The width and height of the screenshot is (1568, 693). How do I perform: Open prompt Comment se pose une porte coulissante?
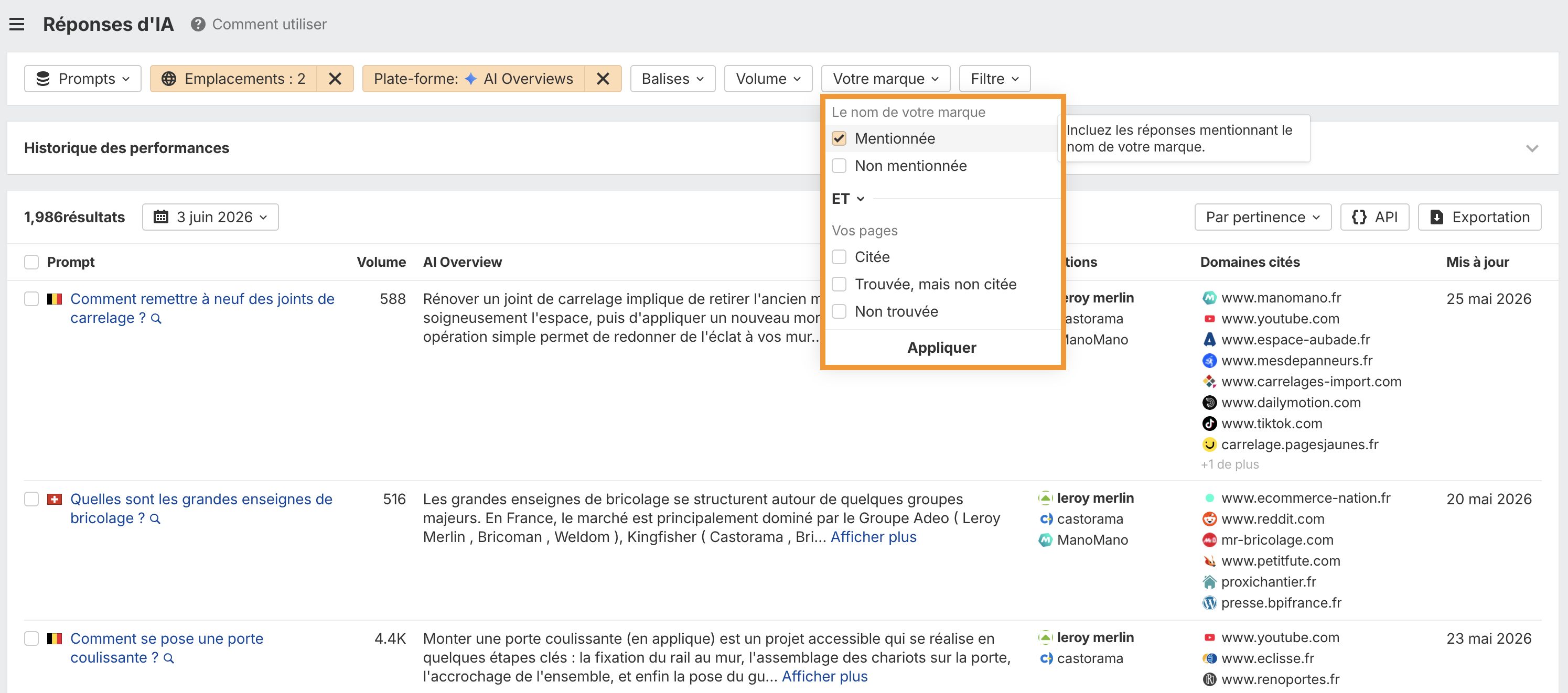[167, 648]
